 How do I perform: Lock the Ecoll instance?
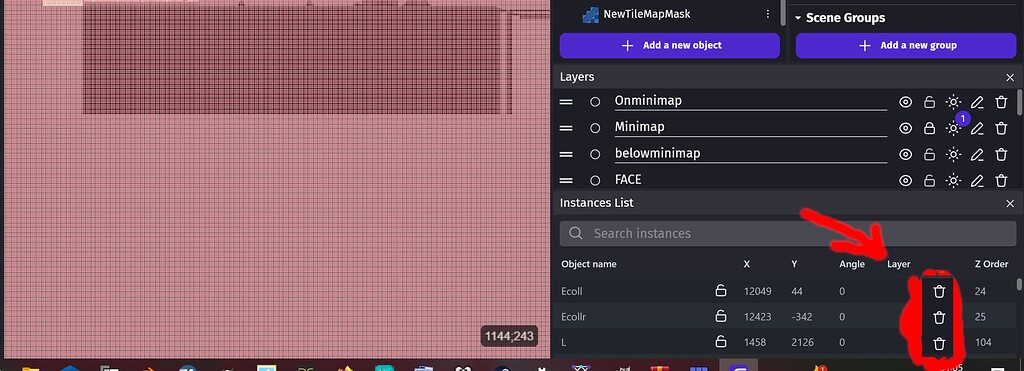tap(720, 291)
